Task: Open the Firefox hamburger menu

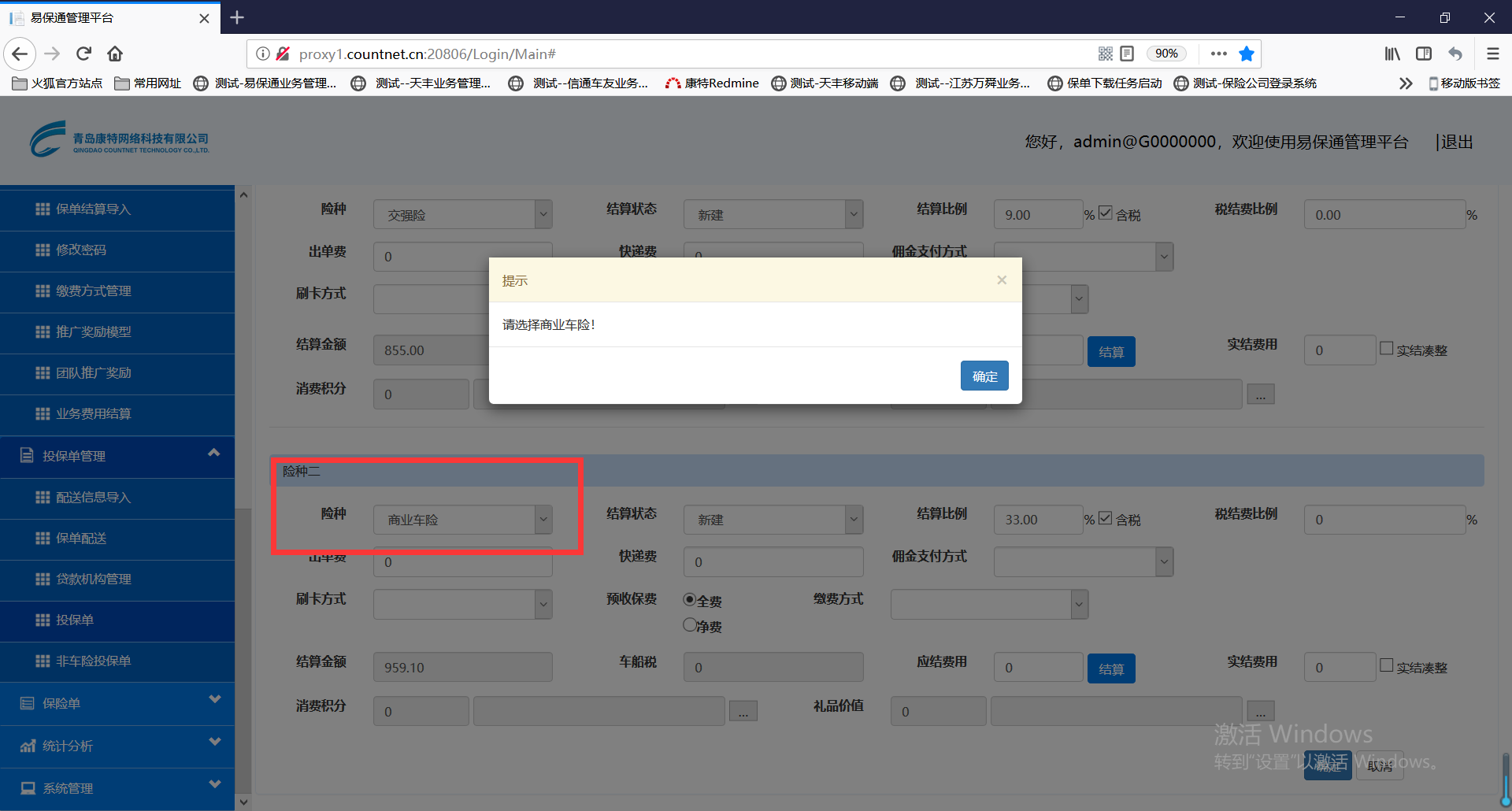Action: pyautogui.click(x=1493, y=54)
